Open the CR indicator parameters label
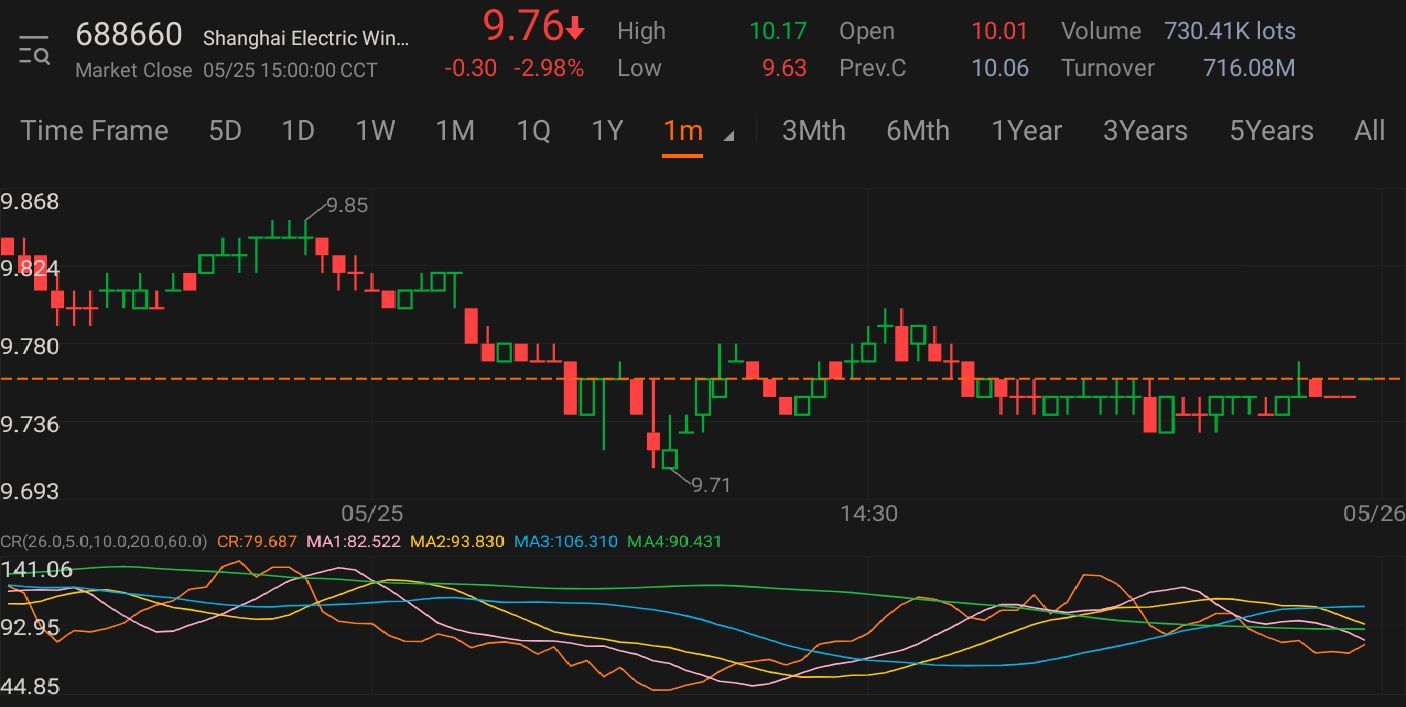Screen dimensions: 1406x707 coord(104,541)
